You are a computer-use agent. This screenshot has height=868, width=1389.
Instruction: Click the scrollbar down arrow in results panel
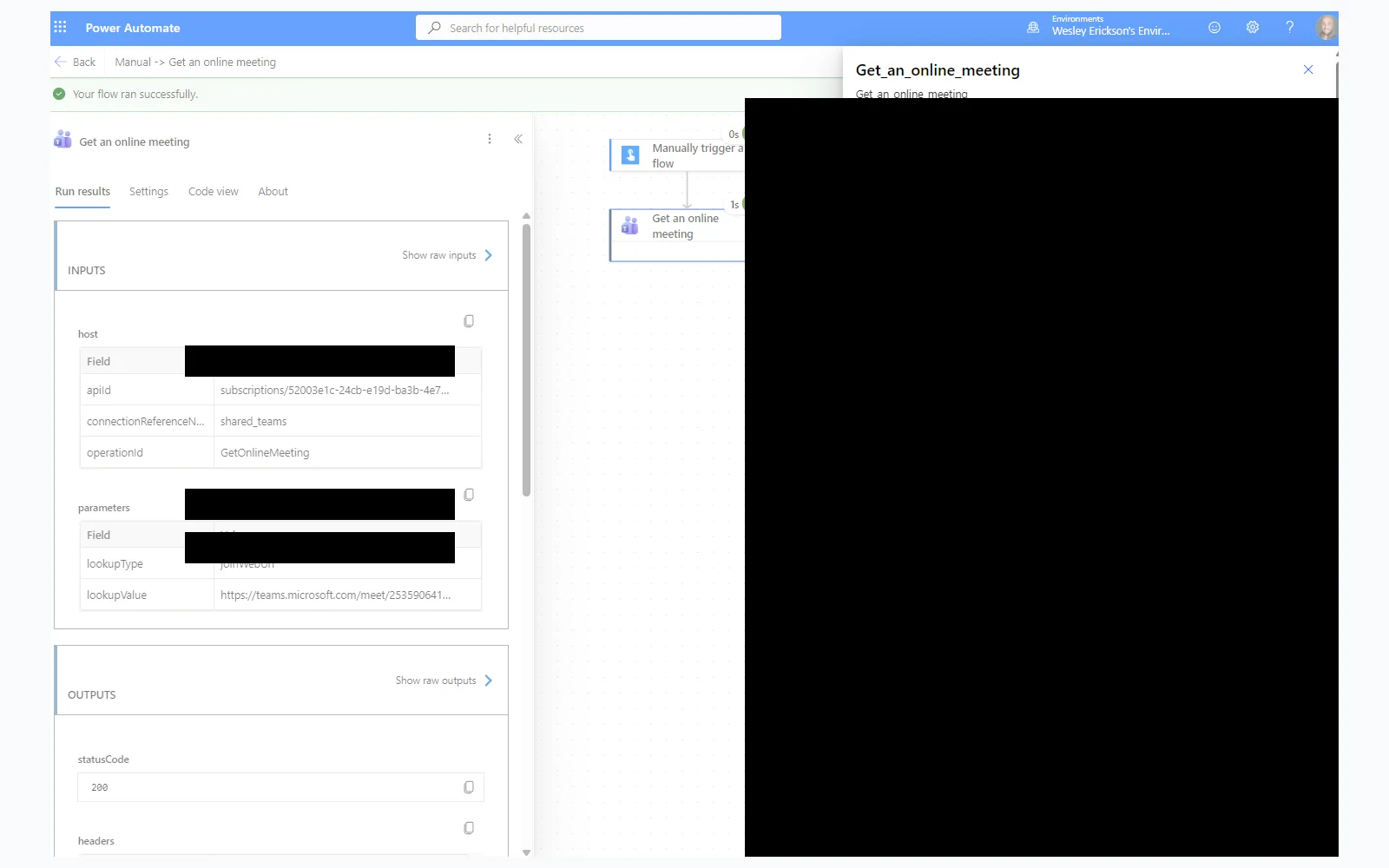pos(526,852)
